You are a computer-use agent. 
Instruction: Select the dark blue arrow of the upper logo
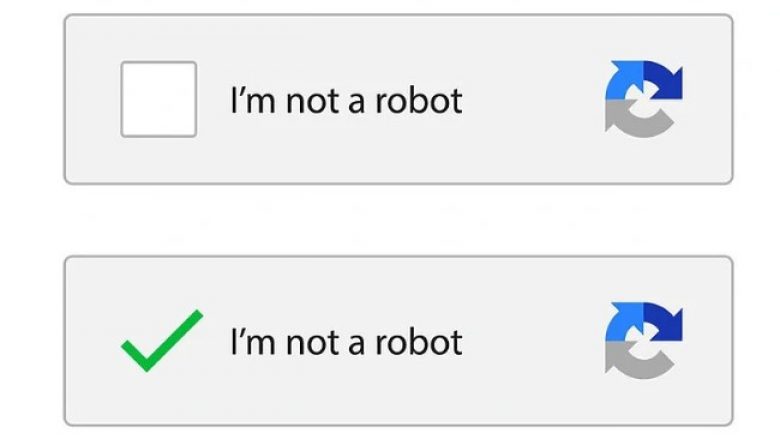pyautogui.click(x=664, y=81)
